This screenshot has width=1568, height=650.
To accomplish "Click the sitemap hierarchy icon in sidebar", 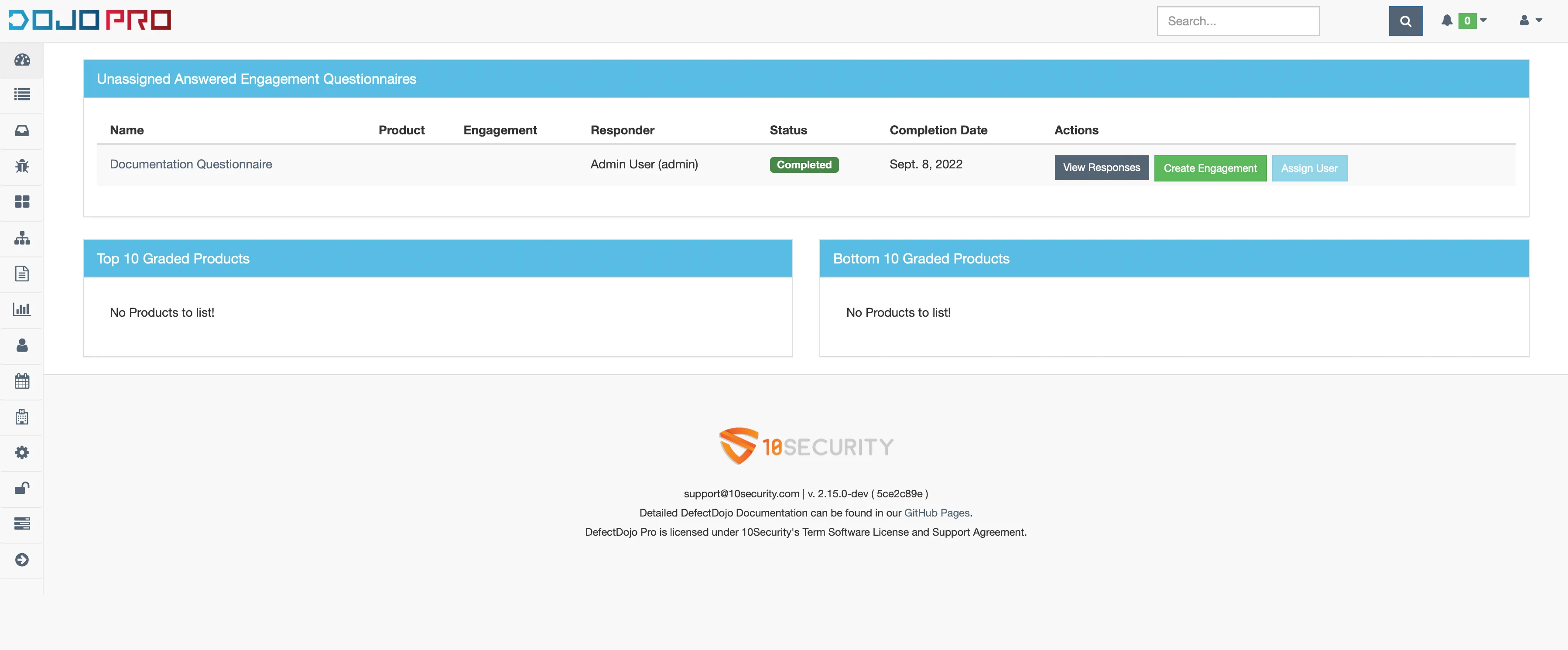I will click(22, 238).
